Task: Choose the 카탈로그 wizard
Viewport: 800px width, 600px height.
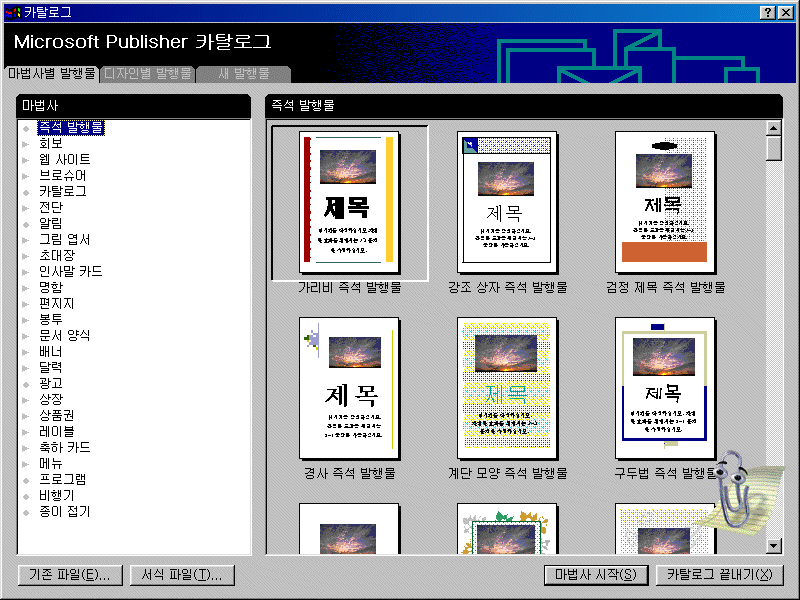Action: point(63,191)
